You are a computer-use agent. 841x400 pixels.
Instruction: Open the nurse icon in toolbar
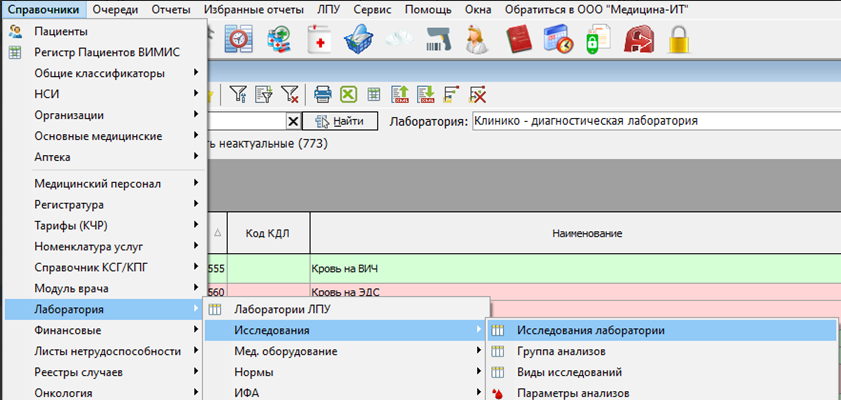click(476, 40)
